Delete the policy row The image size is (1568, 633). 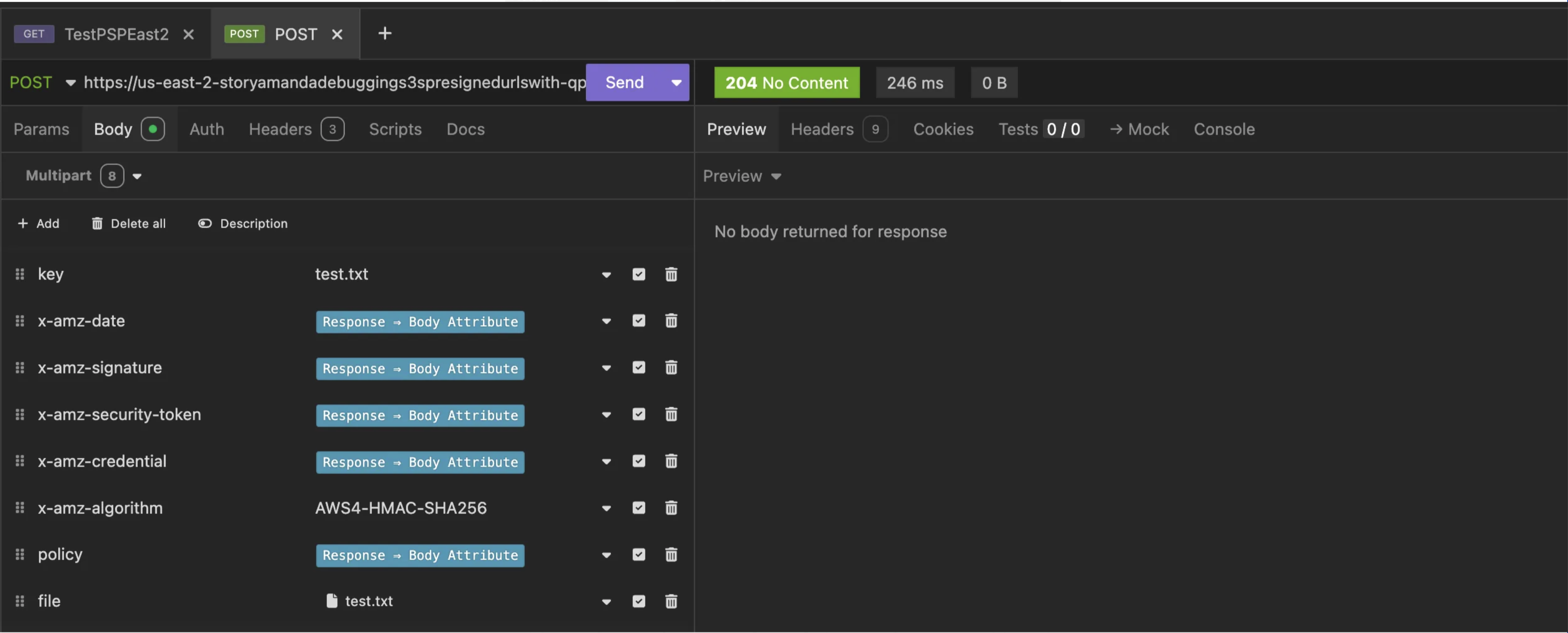coord(671,554)
